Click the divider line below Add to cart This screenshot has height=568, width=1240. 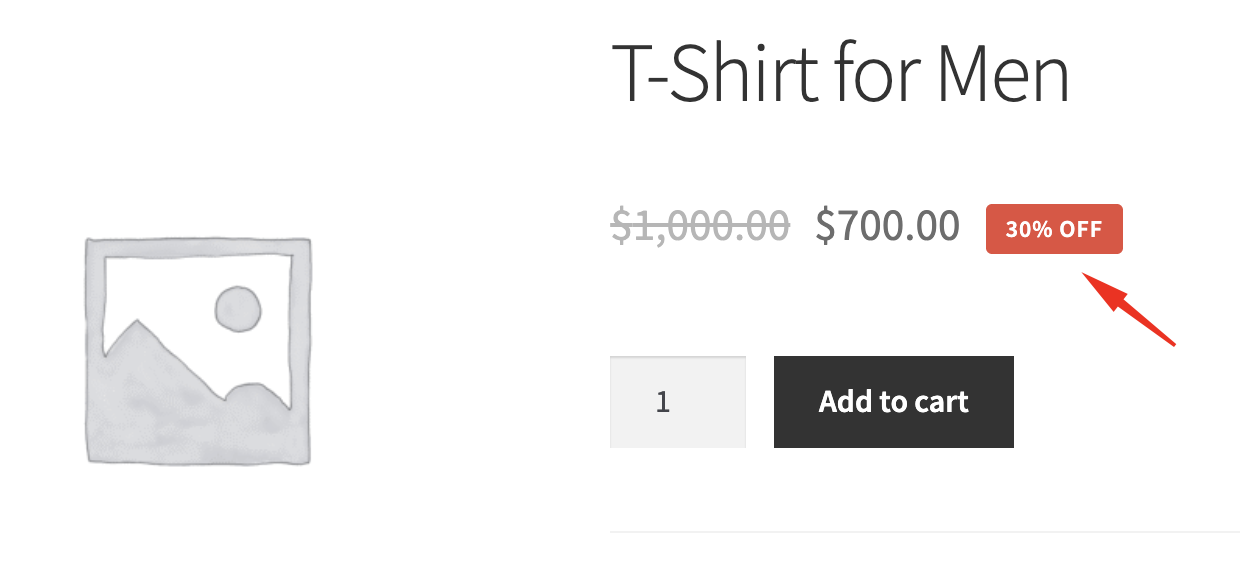point(924,532)
